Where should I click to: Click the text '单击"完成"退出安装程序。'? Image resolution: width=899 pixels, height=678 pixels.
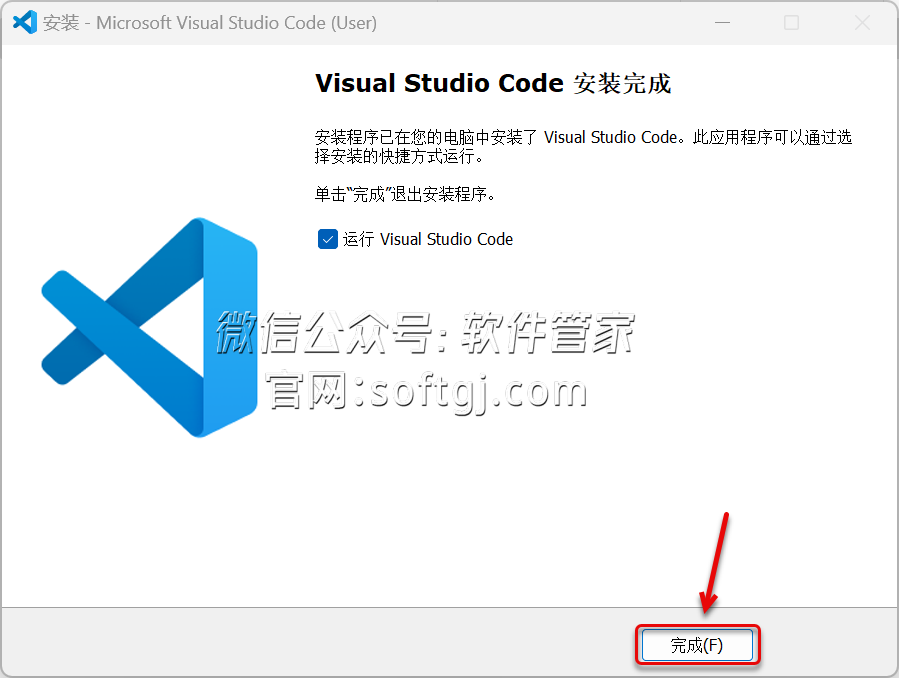405,194
